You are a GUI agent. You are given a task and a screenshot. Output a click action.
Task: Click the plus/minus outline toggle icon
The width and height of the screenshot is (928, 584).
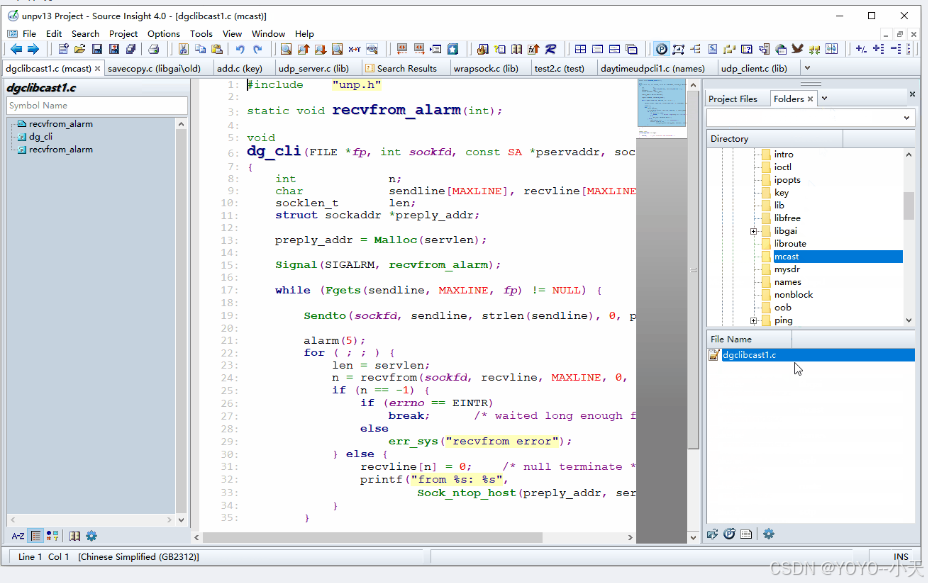tap(861, 49)
